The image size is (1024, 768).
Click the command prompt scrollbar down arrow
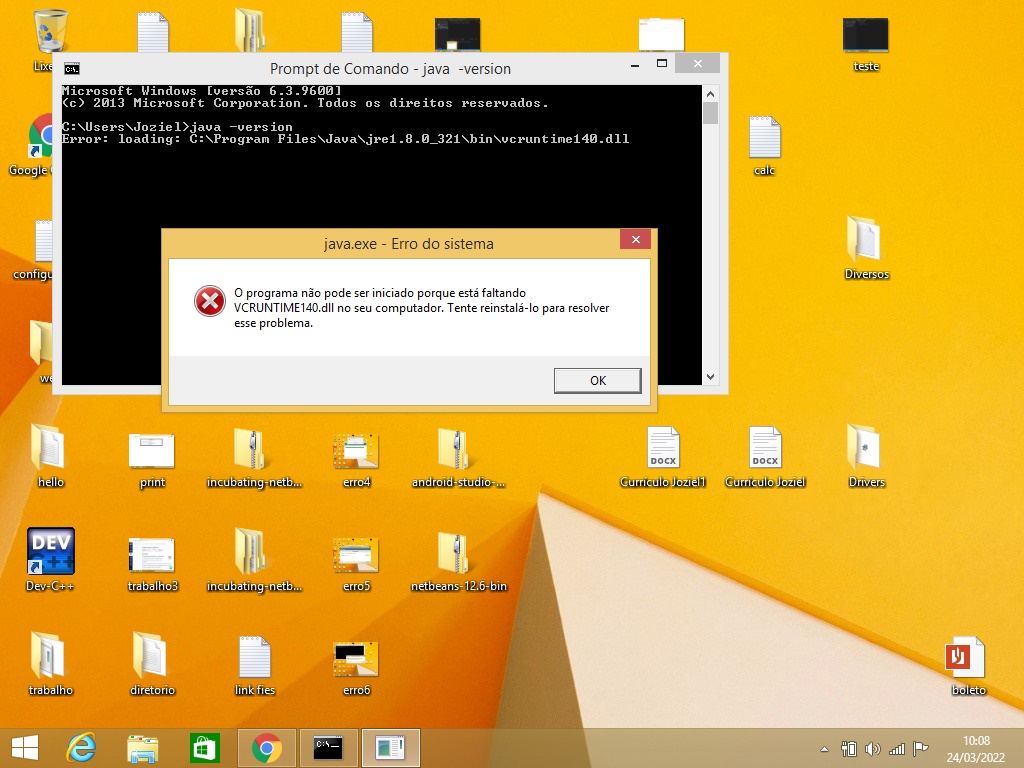coord(710,377)
